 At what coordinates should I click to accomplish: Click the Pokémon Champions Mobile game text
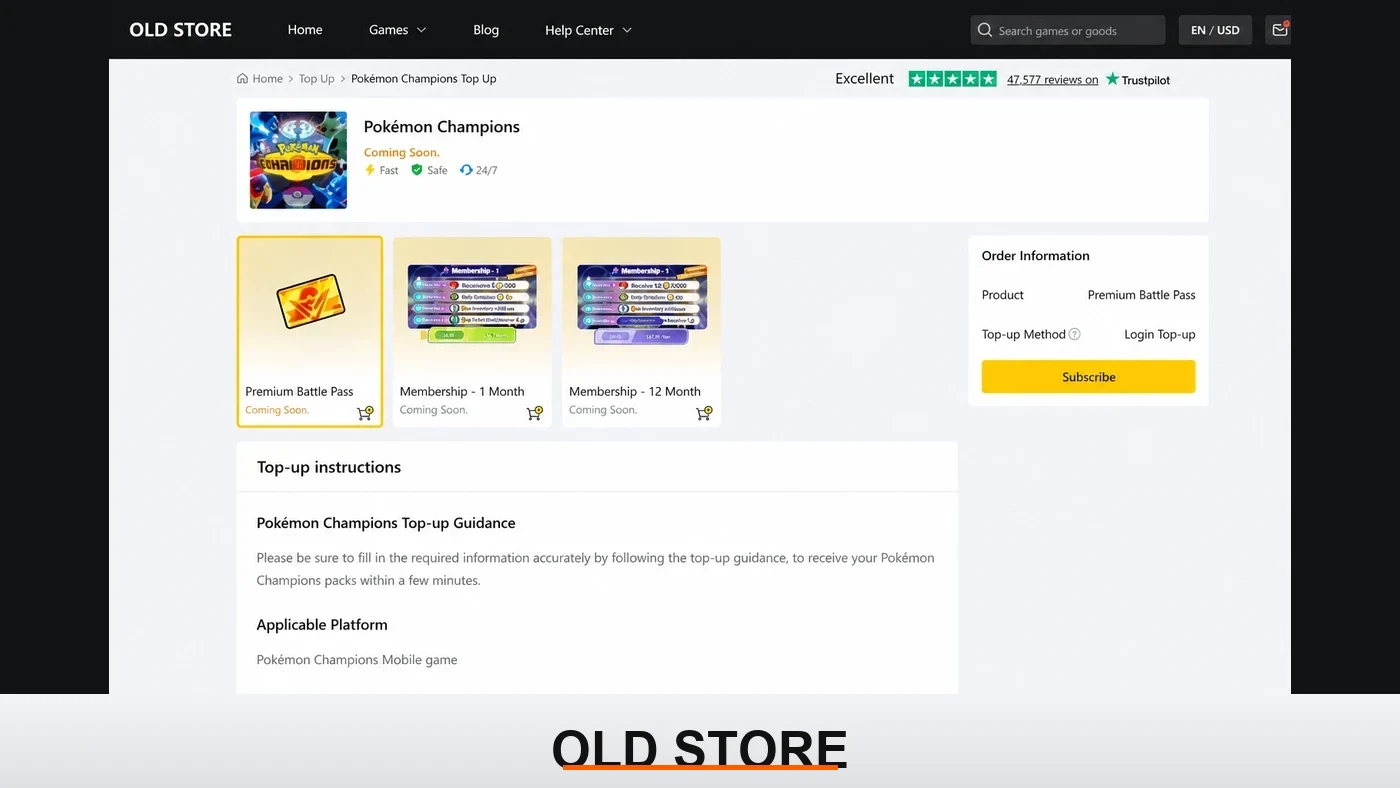[357, 660]
